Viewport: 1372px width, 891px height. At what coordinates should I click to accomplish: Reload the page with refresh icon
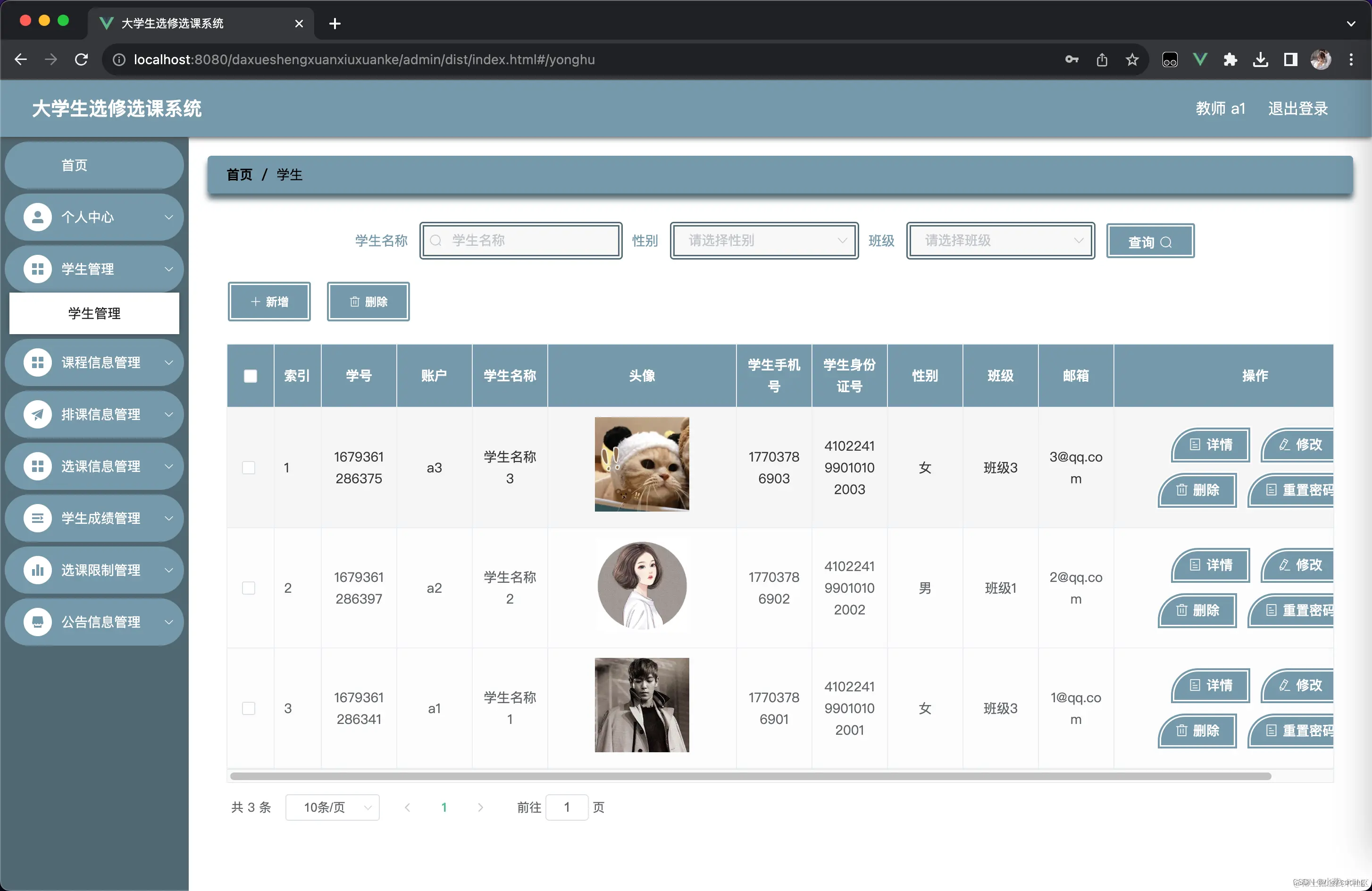tap(81, 59)
